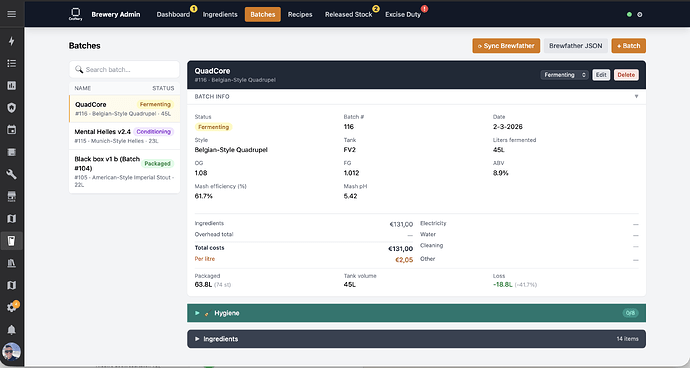The image size is (690, 368).
Task: Click the 14 items count label
Action: [627, 339]
